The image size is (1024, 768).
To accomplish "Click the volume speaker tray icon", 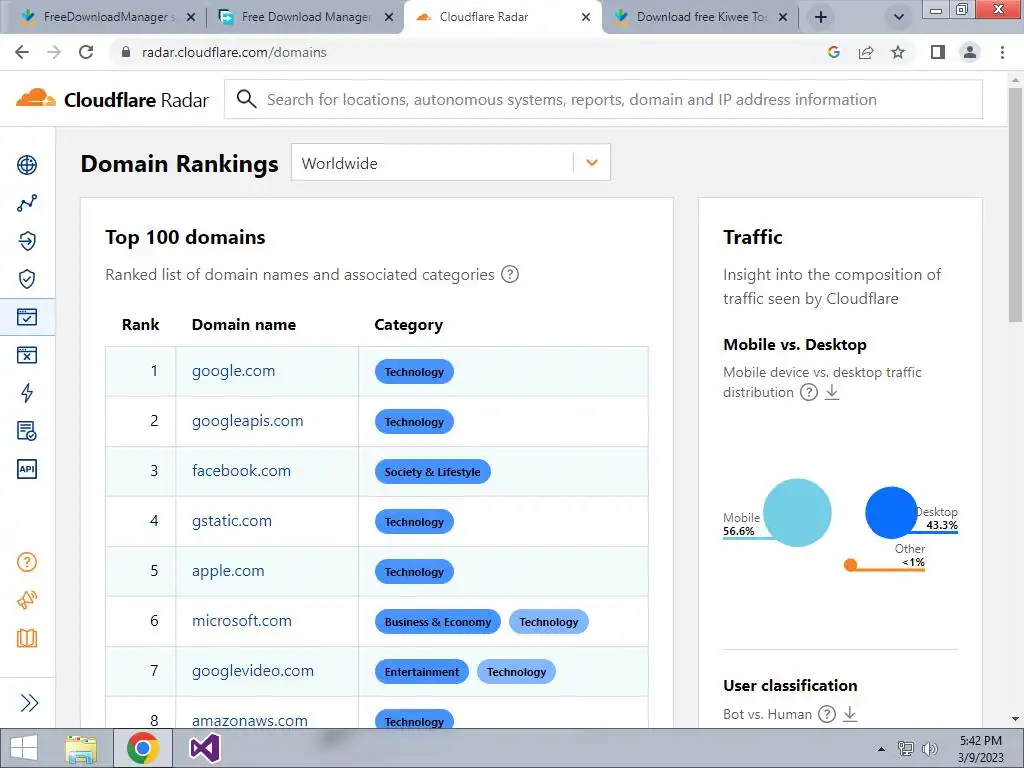I will coord(930,749).
